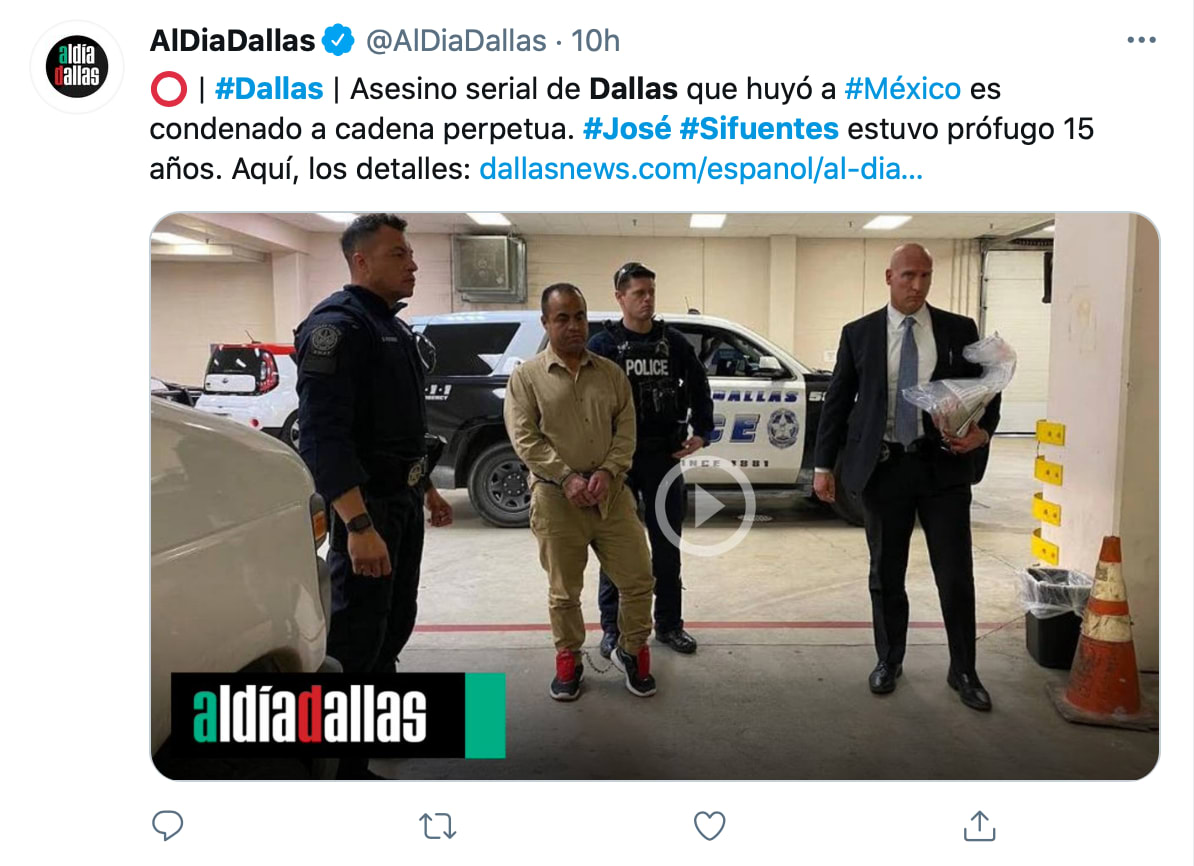Click the green block beside video logo
Viewport: 1194px width, 866px height.
tap(485, 715)
